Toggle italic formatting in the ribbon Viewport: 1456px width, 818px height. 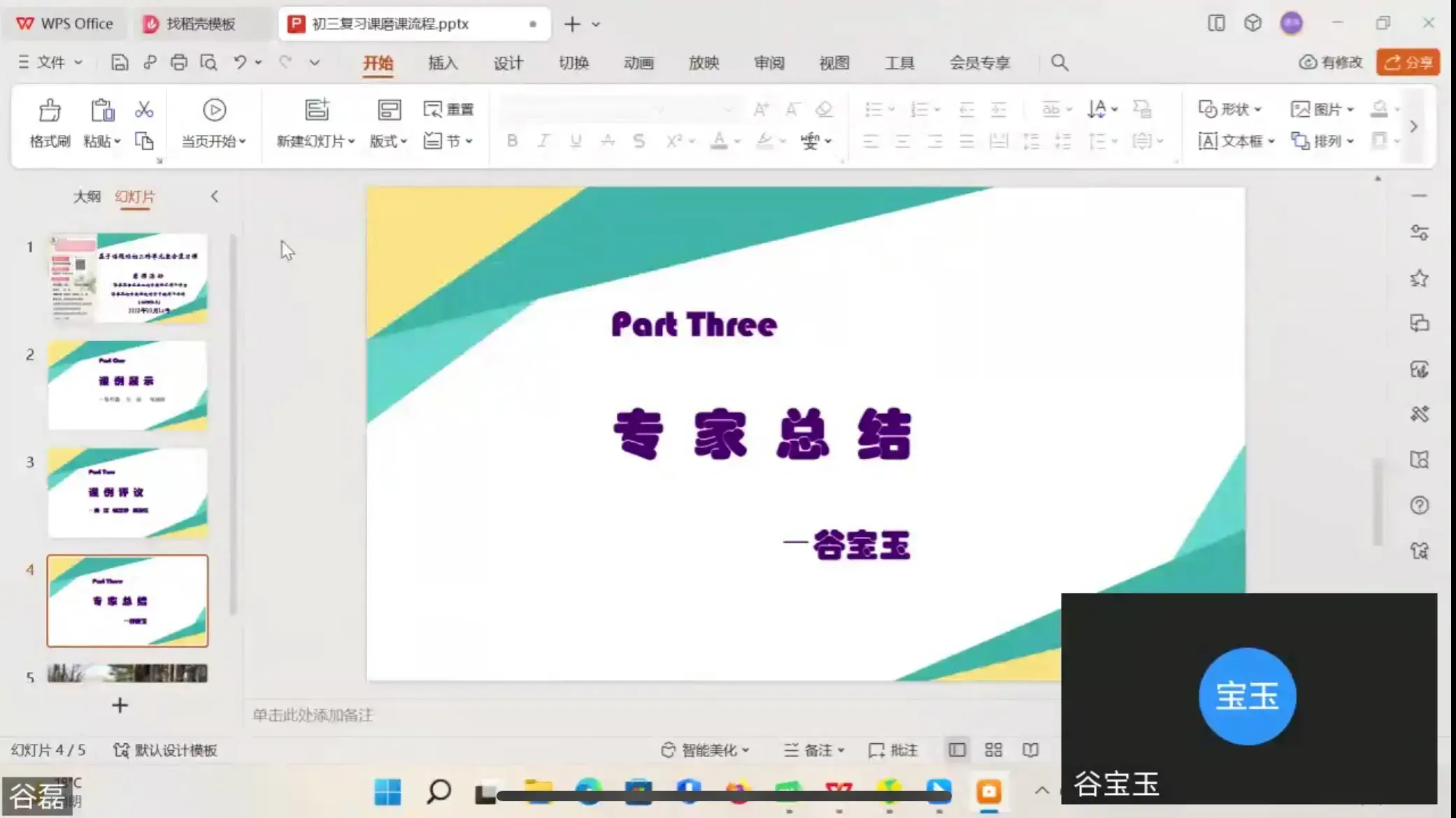(543, 141)
